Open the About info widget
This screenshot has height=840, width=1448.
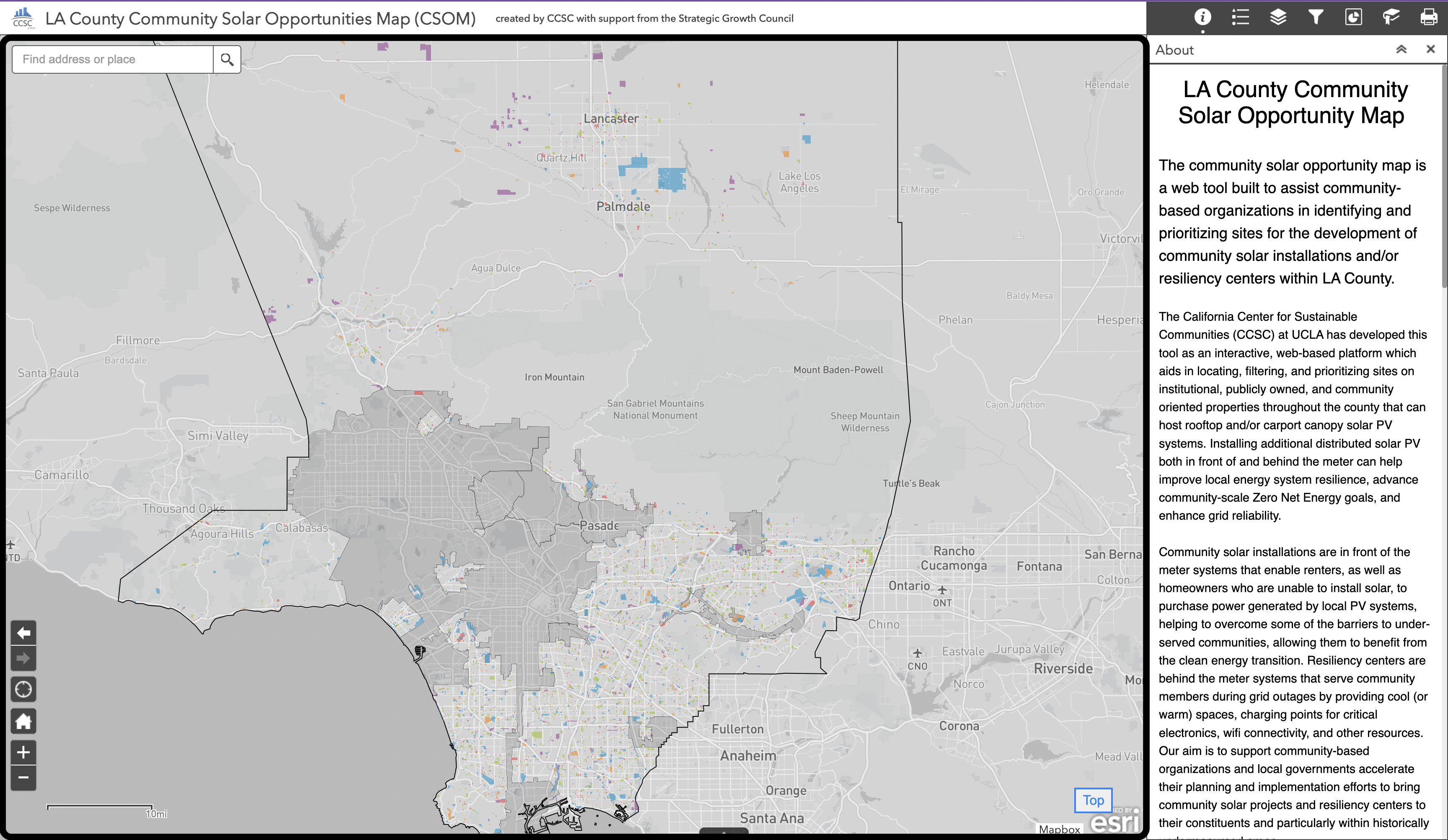pyautogui.click(x=1202, y=17)
